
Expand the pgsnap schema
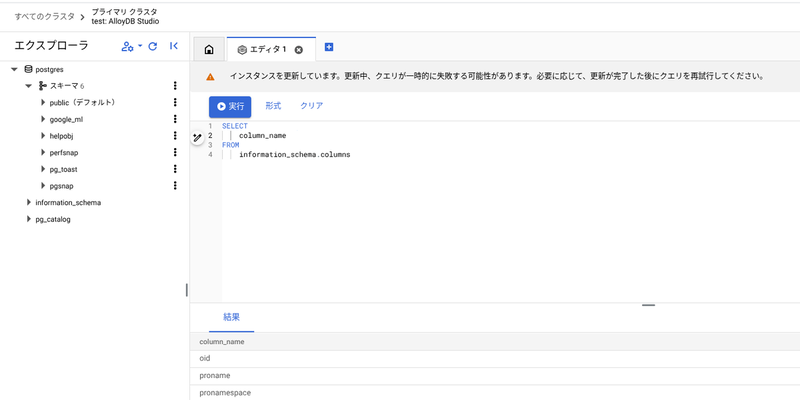(x=43, y=186)
